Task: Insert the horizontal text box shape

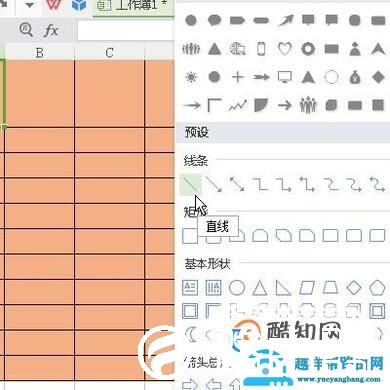Action: point(190,287)
